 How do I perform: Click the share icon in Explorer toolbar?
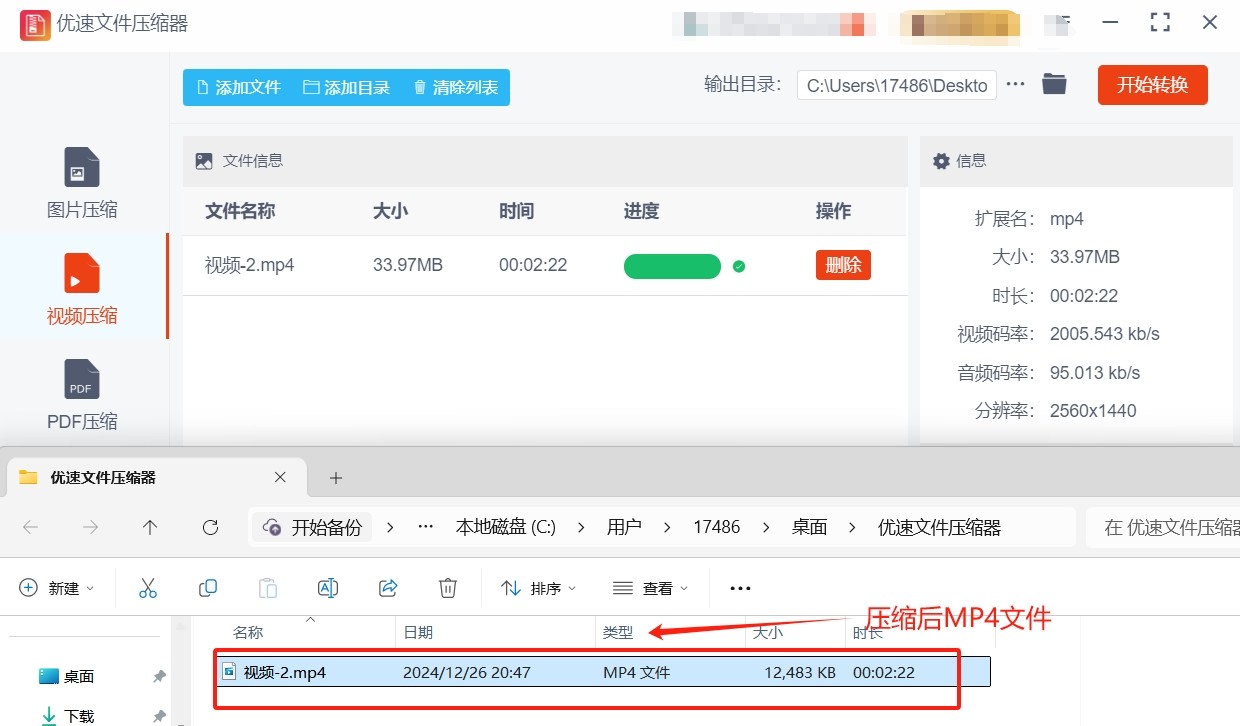coord(388,588)
